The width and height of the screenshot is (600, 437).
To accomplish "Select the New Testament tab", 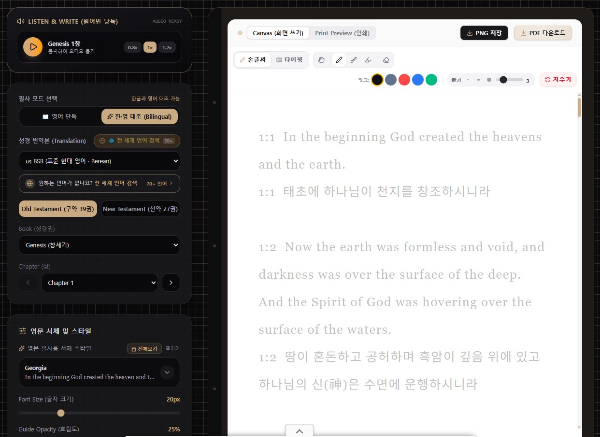I will 140,209.
